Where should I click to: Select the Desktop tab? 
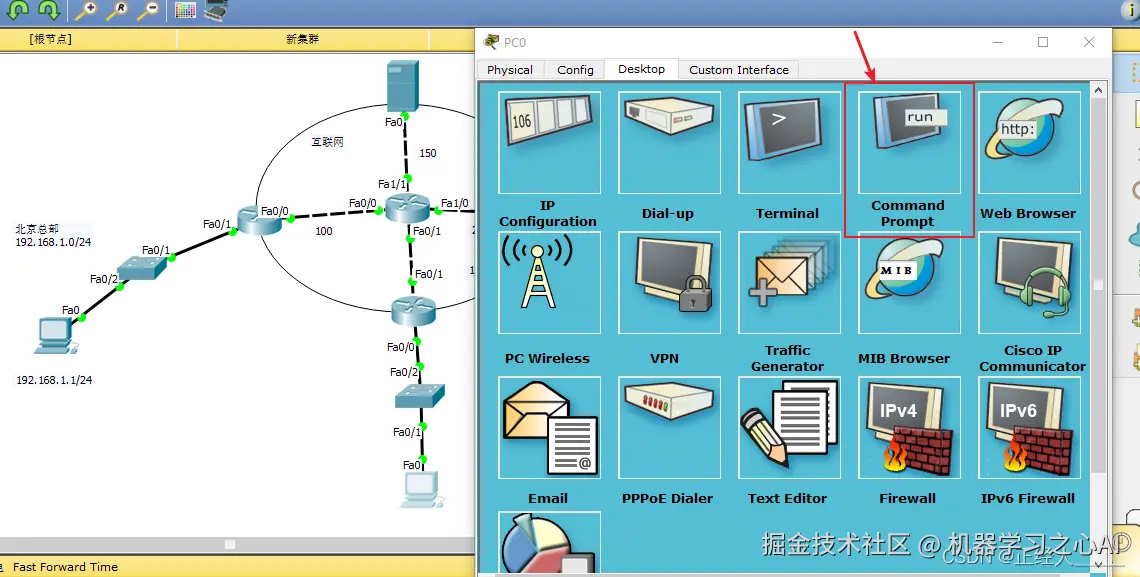[x=641, y=69]
